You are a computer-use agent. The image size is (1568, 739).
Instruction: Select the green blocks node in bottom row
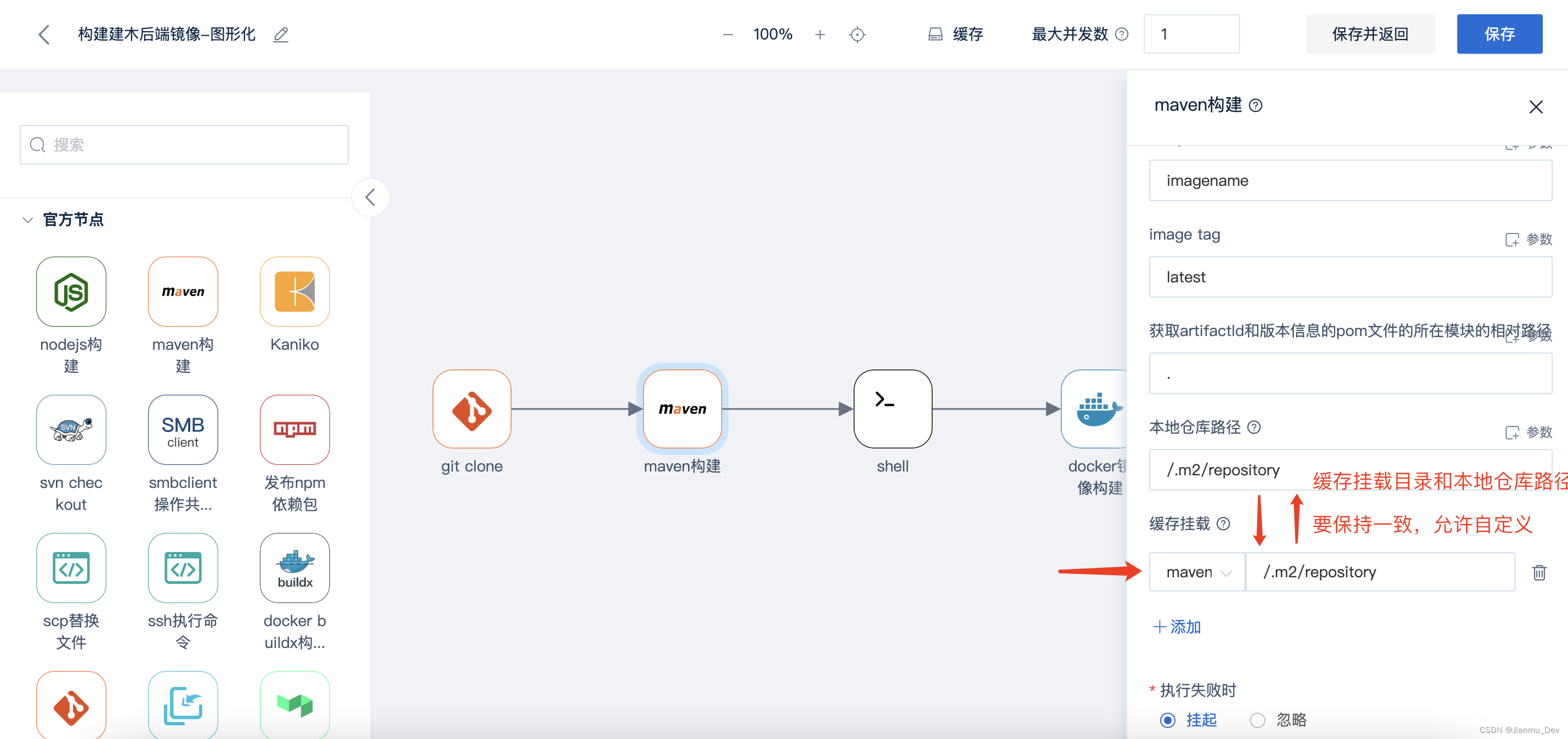pyautogui.click(x=294, y=705)
